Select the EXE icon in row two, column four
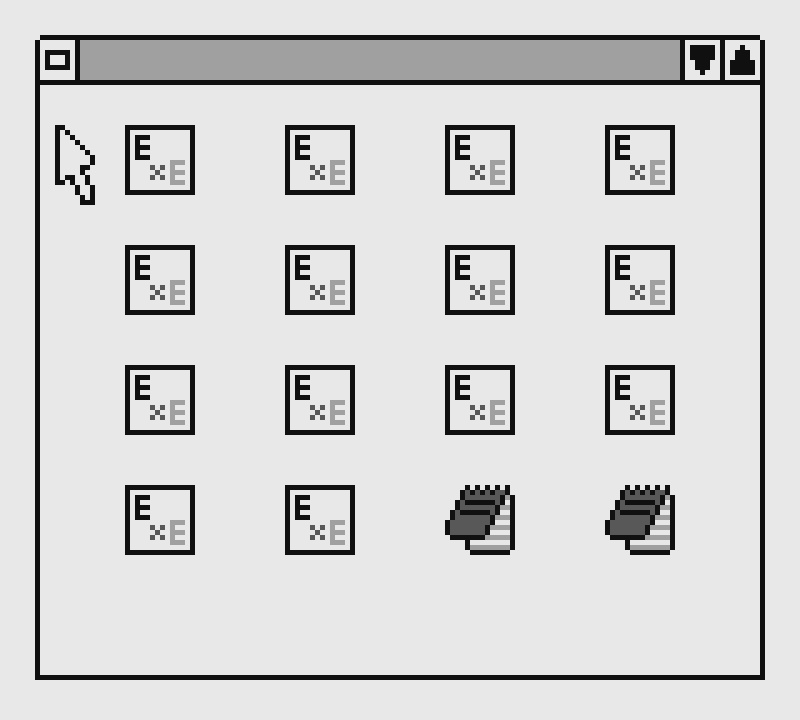Image resolution: width=800 pixels, height=720 pixels. click(640, 280)
